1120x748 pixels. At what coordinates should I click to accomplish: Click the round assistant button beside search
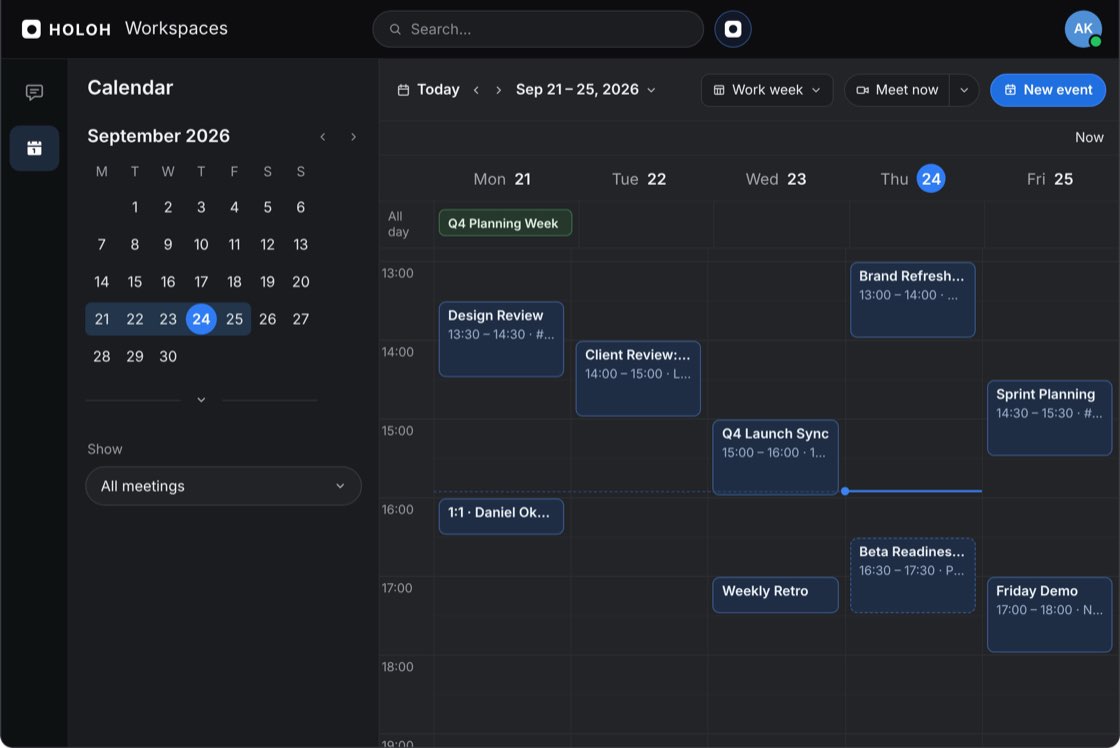click(x=733, y=29)
